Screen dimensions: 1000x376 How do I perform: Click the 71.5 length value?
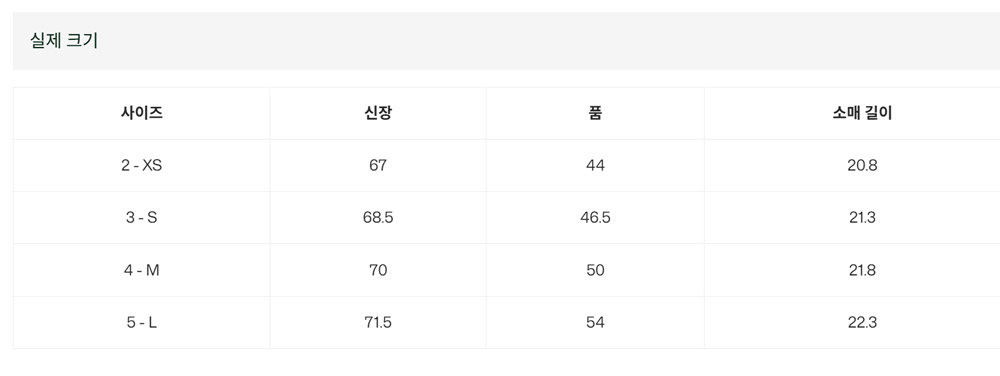(x=378, y=322)
